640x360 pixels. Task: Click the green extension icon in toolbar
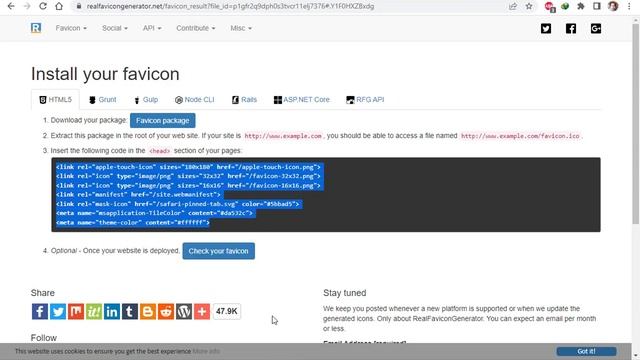tap(565, 6)
